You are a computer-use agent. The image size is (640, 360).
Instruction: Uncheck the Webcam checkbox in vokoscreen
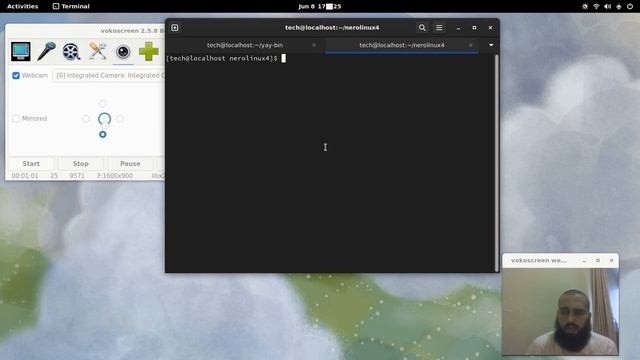[x=16, y=76]
